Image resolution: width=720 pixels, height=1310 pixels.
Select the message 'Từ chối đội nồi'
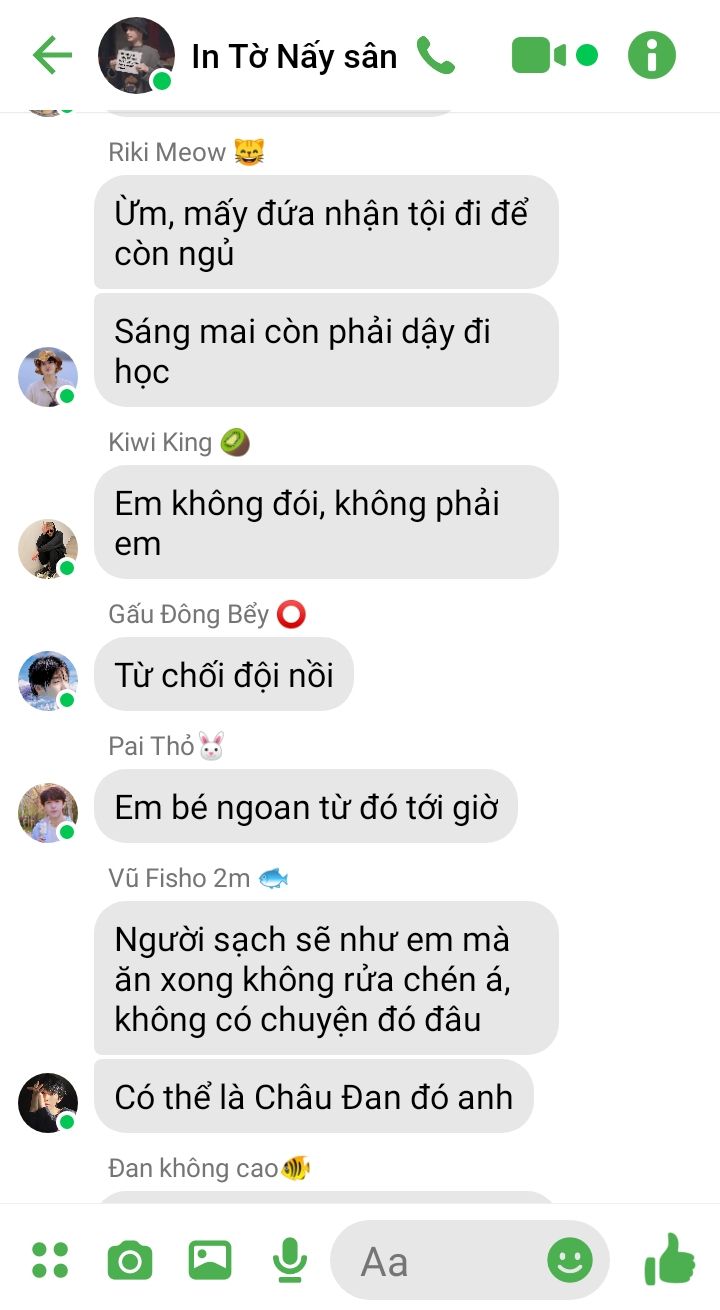(x=224, y=674)
